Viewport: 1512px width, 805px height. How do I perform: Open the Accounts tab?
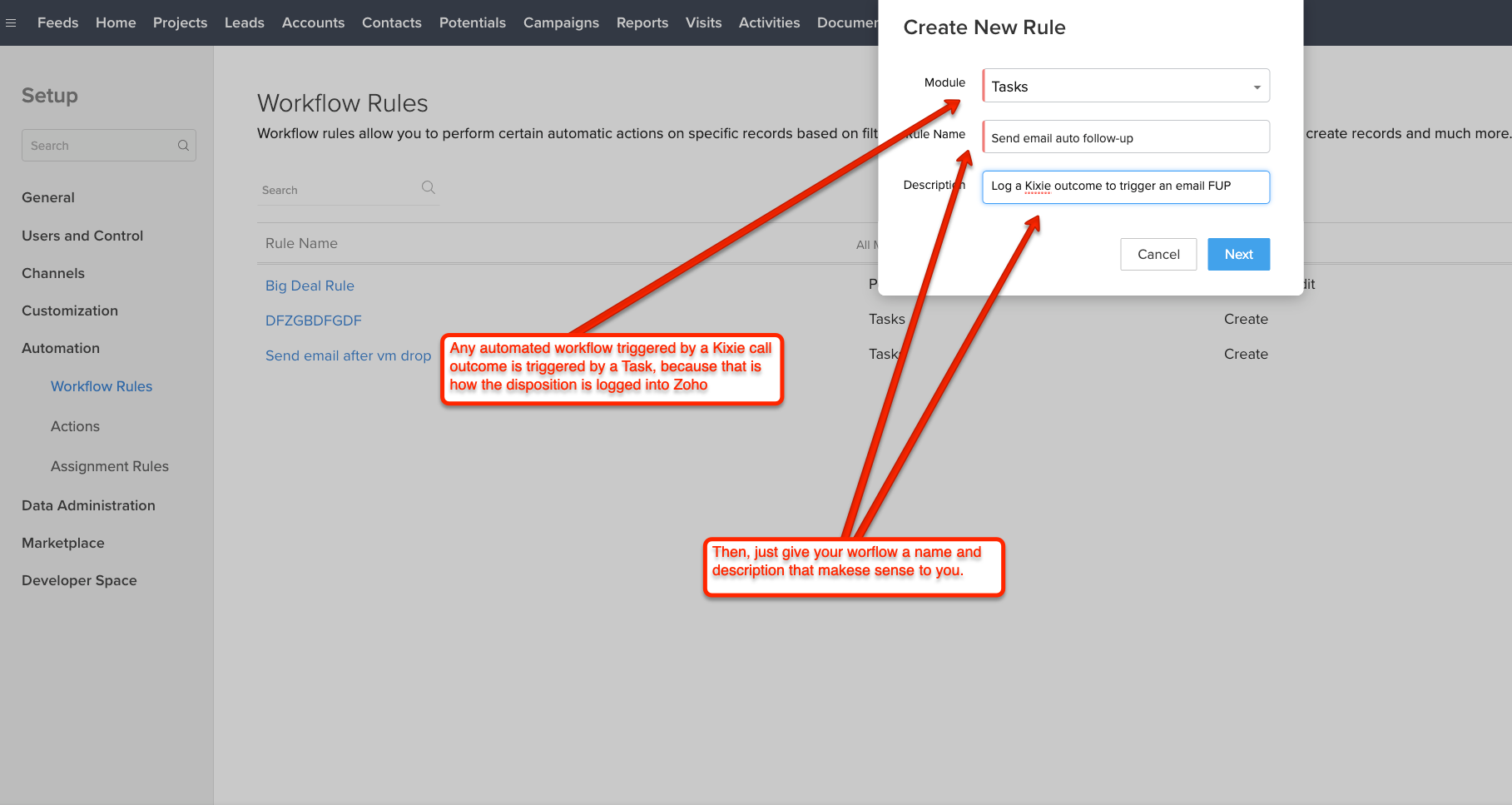(313, 22)
